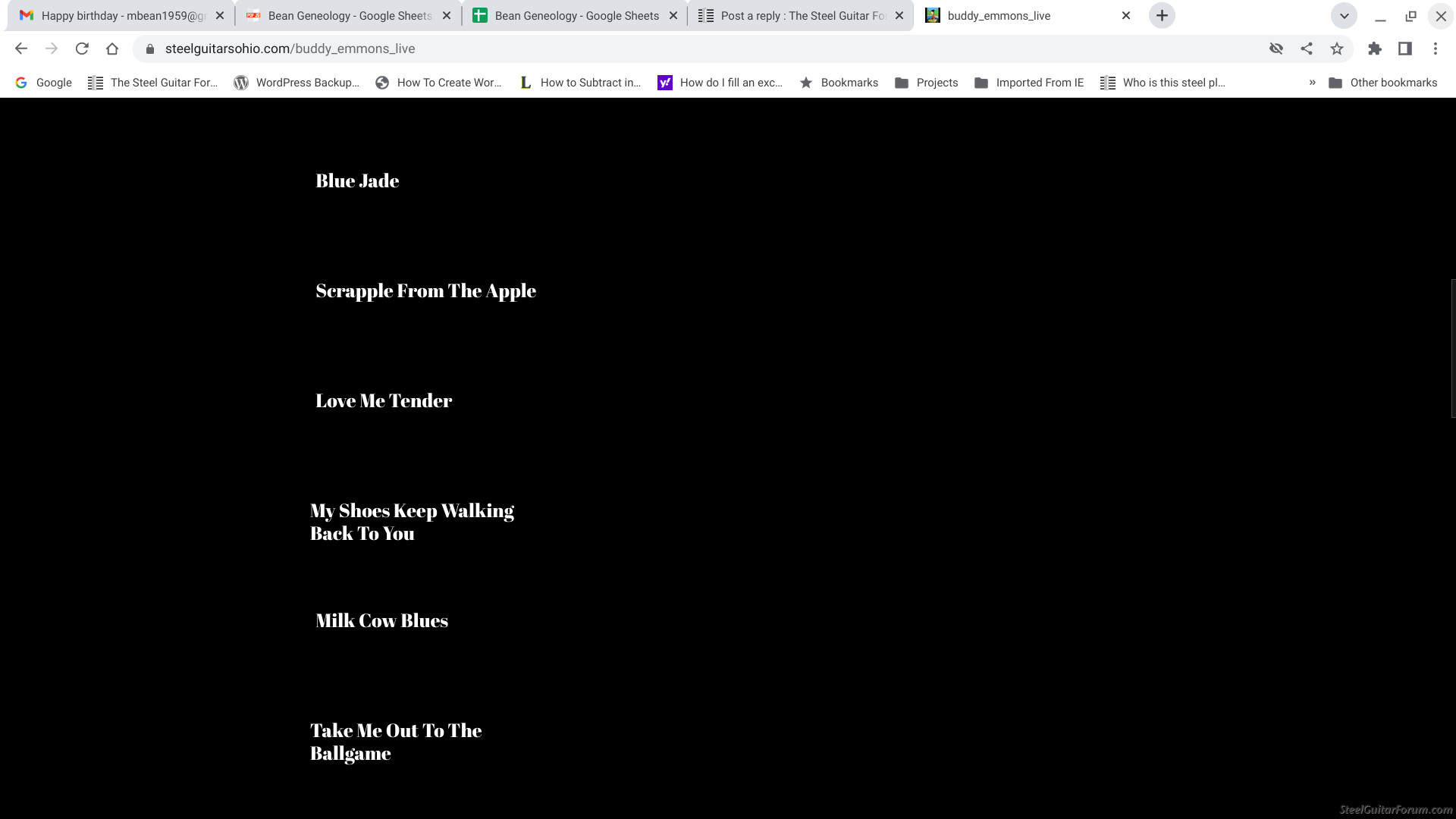Go back to previous page
The height and width of the screenshot is (819, 1456).
click(21, 49)
